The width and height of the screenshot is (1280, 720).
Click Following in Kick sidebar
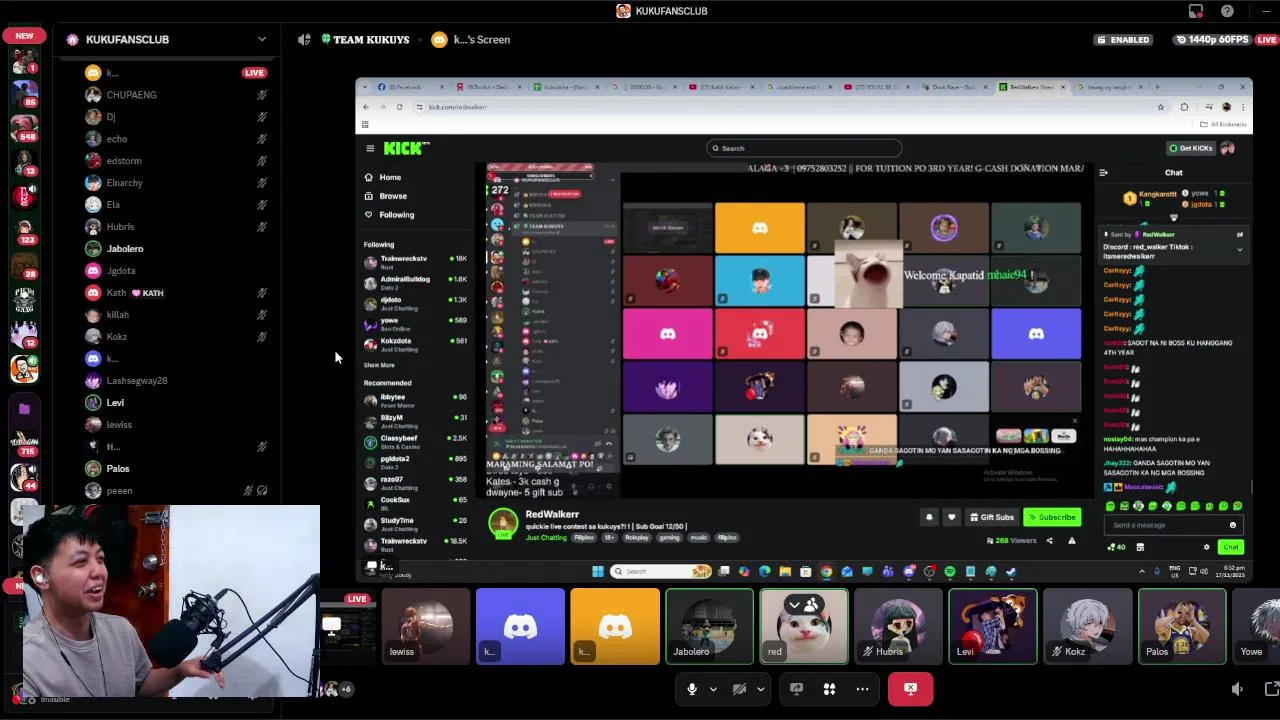(x=390, y=215)
